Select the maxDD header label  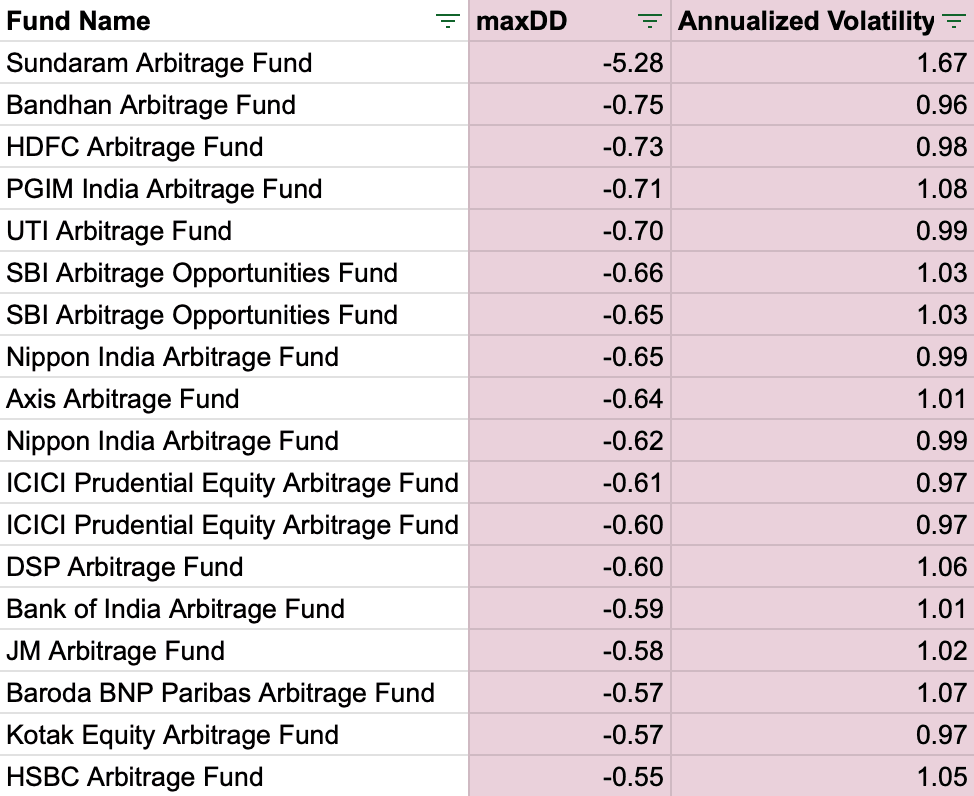(x=522, y=21)
